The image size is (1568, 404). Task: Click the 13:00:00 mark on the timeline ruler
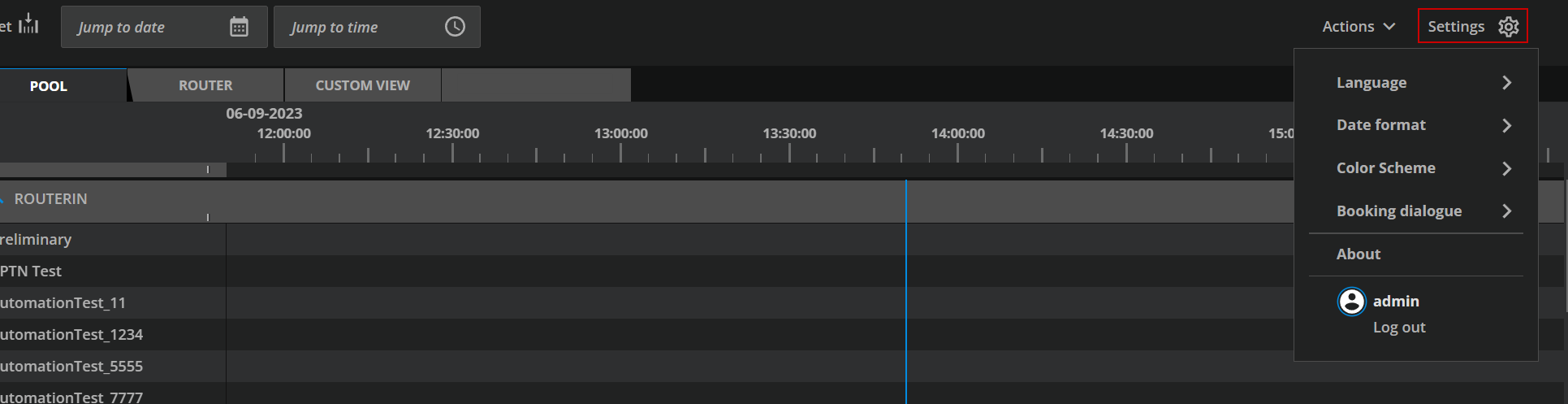621,151
